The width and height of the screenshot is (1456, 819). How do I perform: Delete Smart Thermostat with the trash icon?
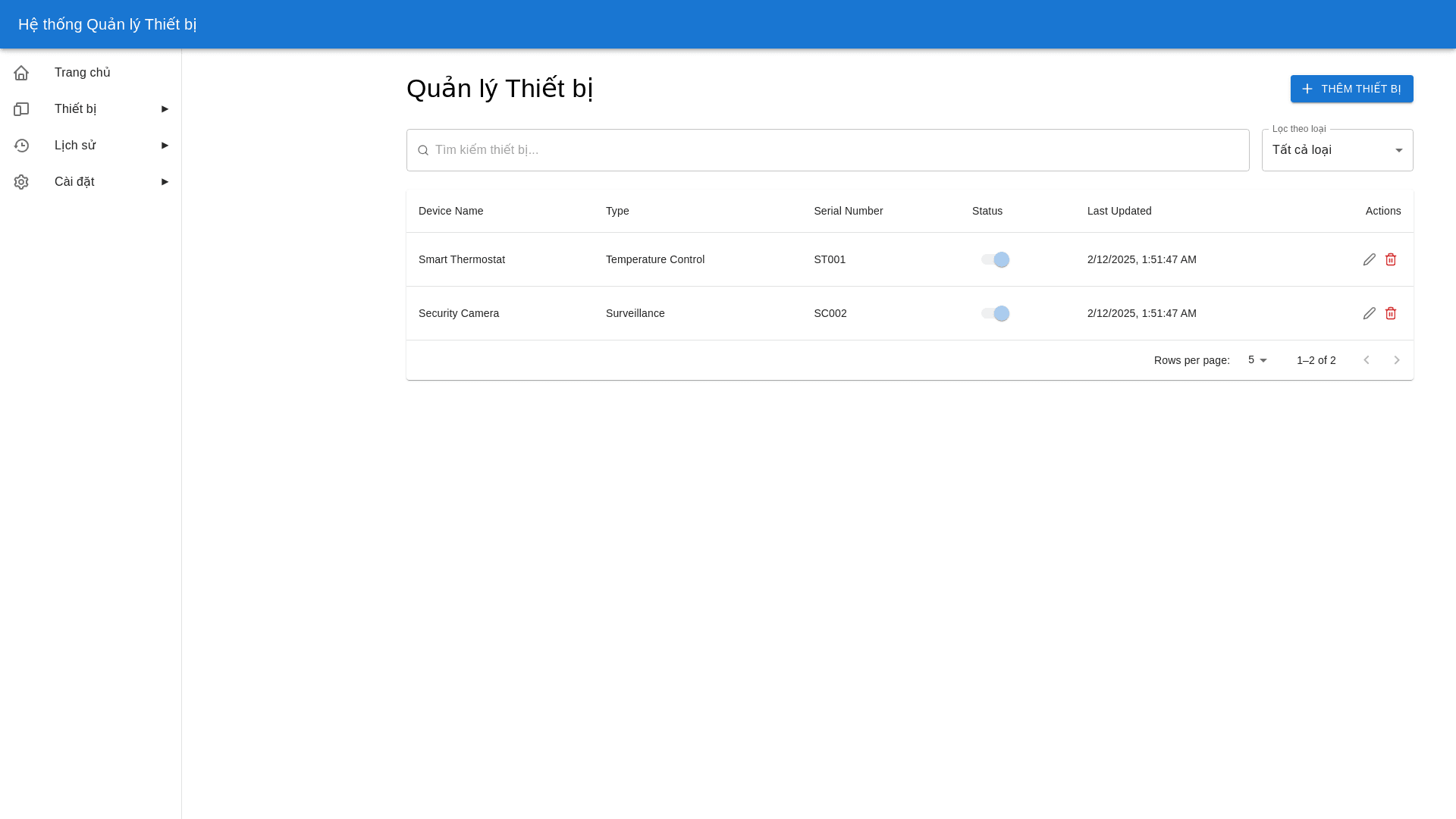(x=1391, y=259)
